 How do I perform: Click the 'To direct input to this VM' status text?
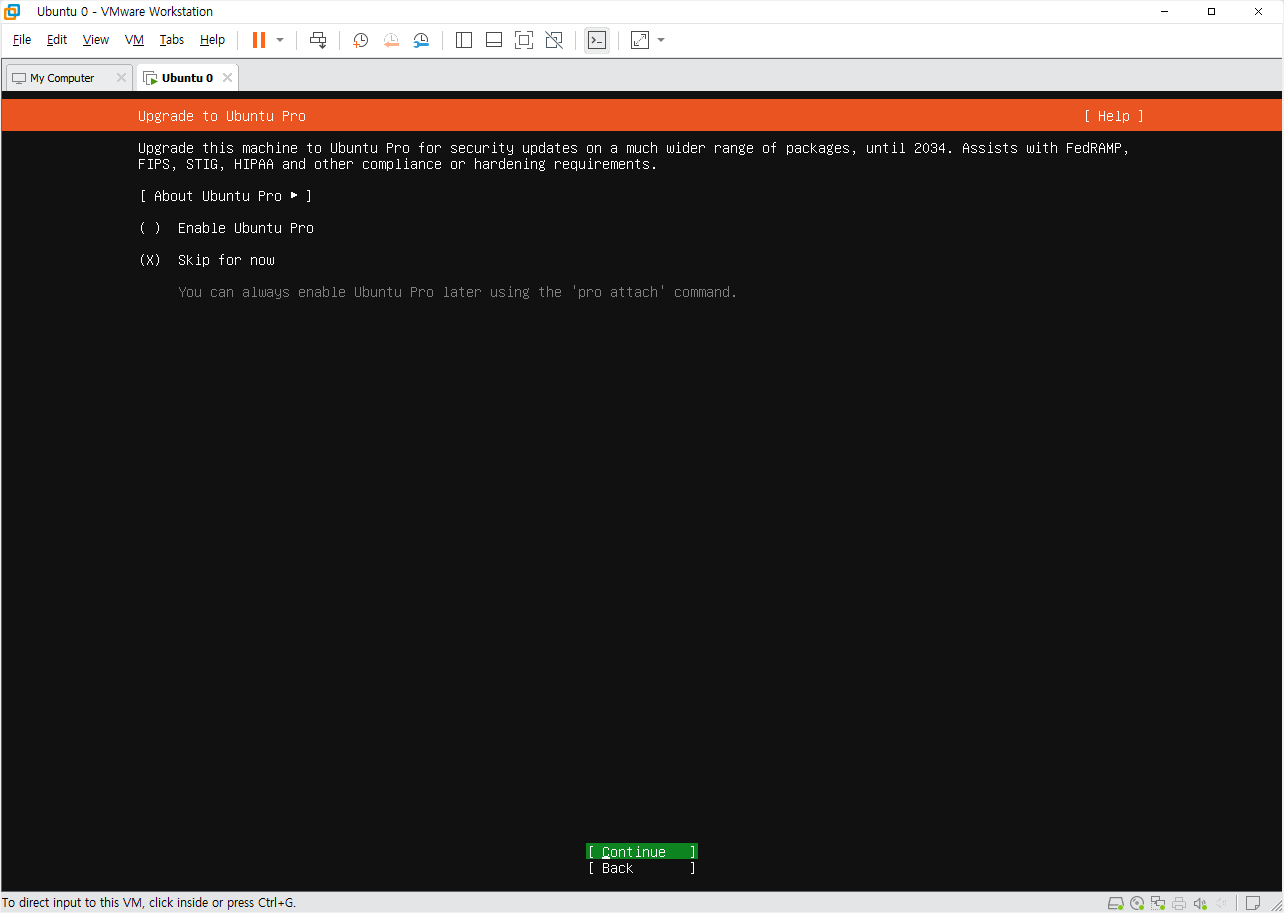[149, 903]
